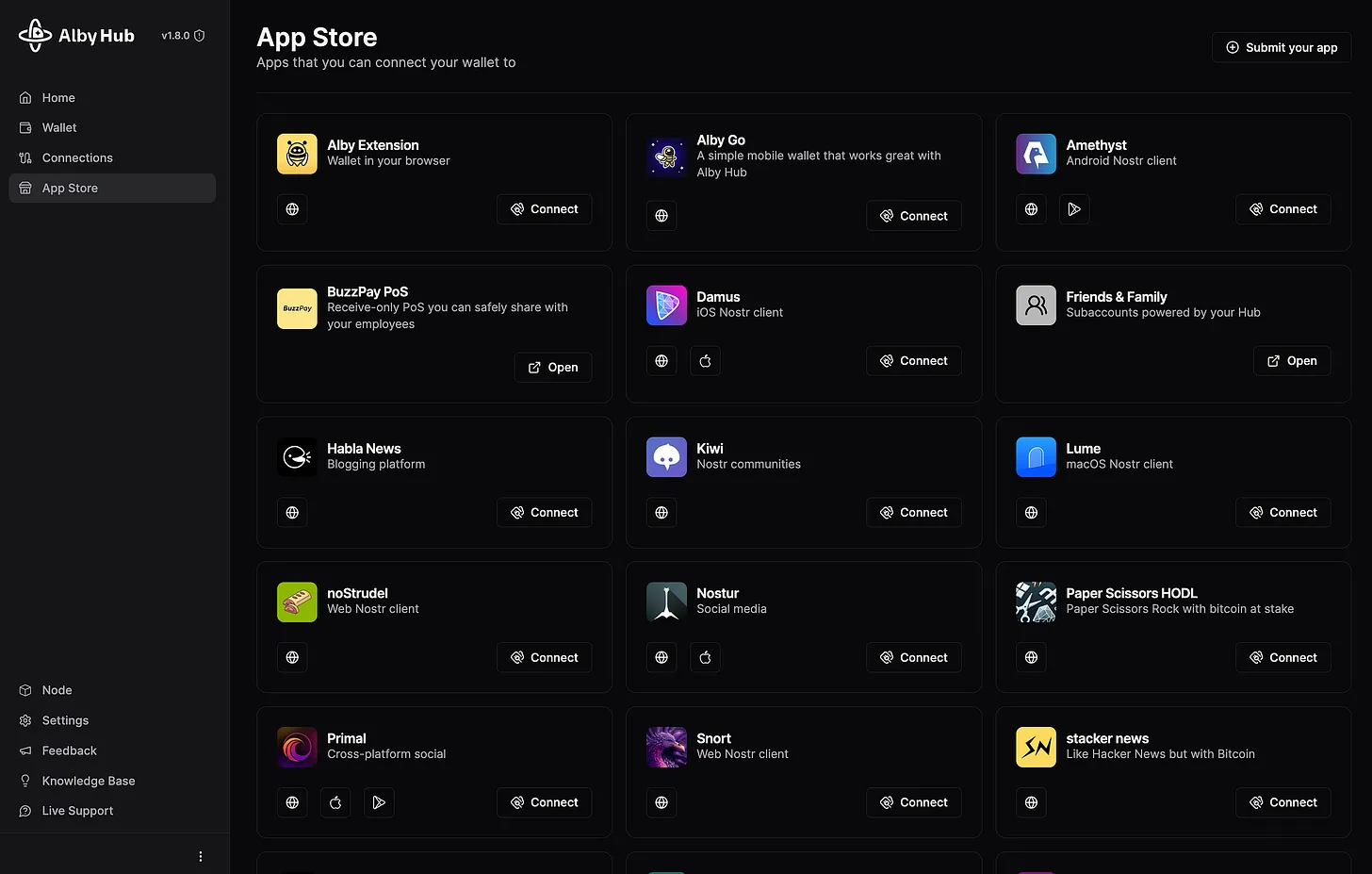Connect the Alby Go app
This screenshot has height=874, width=1372.
pyautogui.click(x=914, y=216)
